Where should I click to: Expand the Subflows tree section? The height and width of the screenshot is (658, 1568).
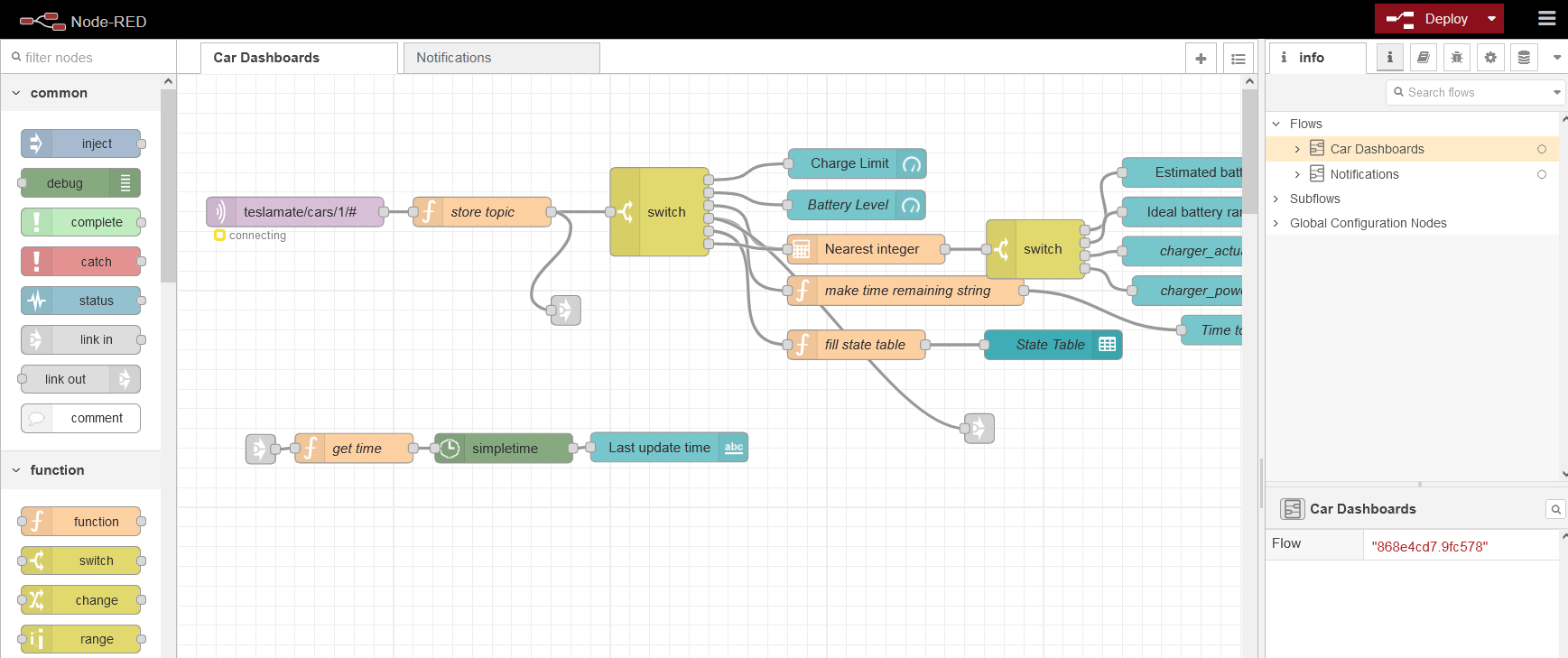pos(1276,199)
